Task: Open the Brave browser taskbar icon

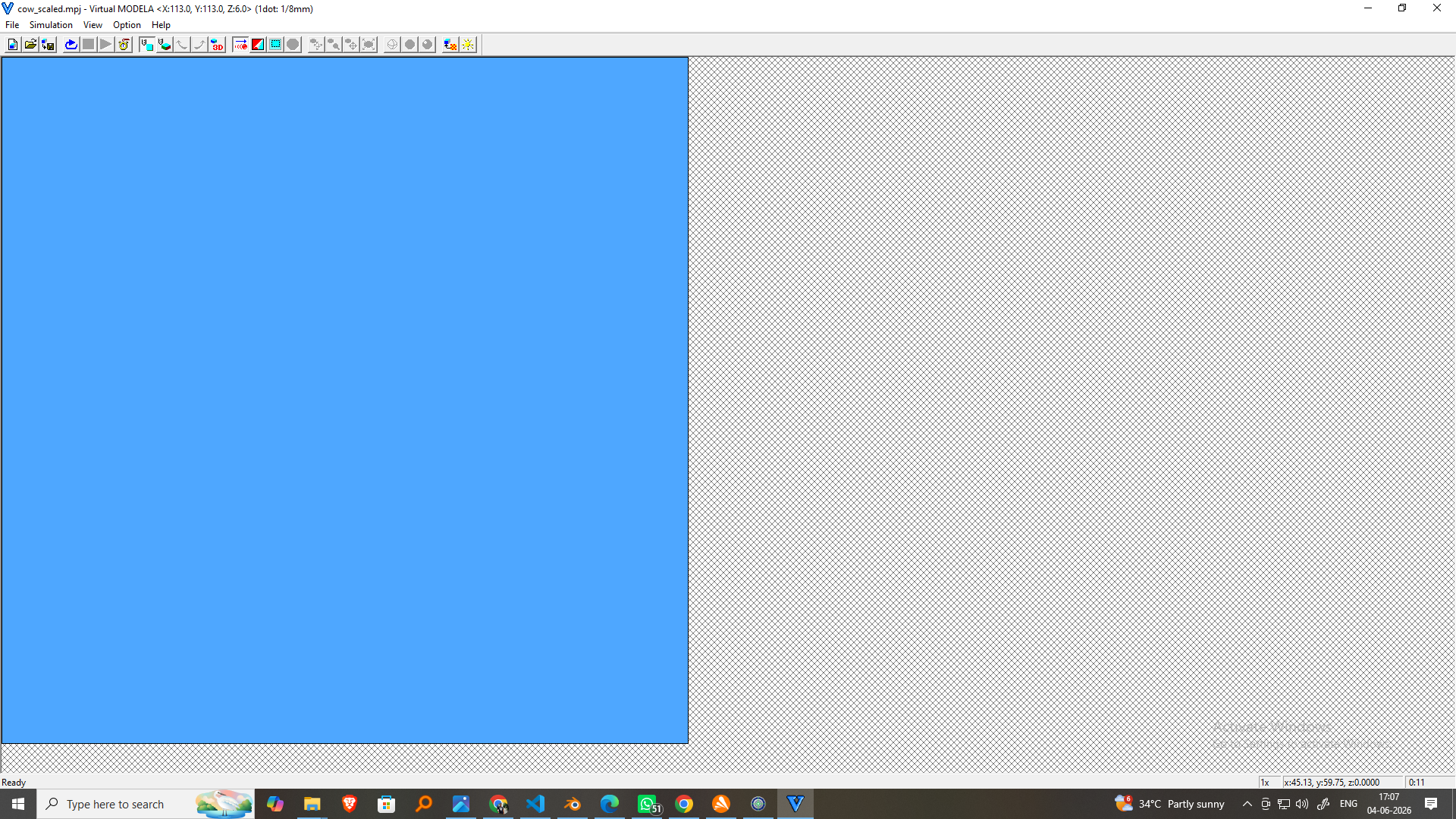Action: [349, 804]
